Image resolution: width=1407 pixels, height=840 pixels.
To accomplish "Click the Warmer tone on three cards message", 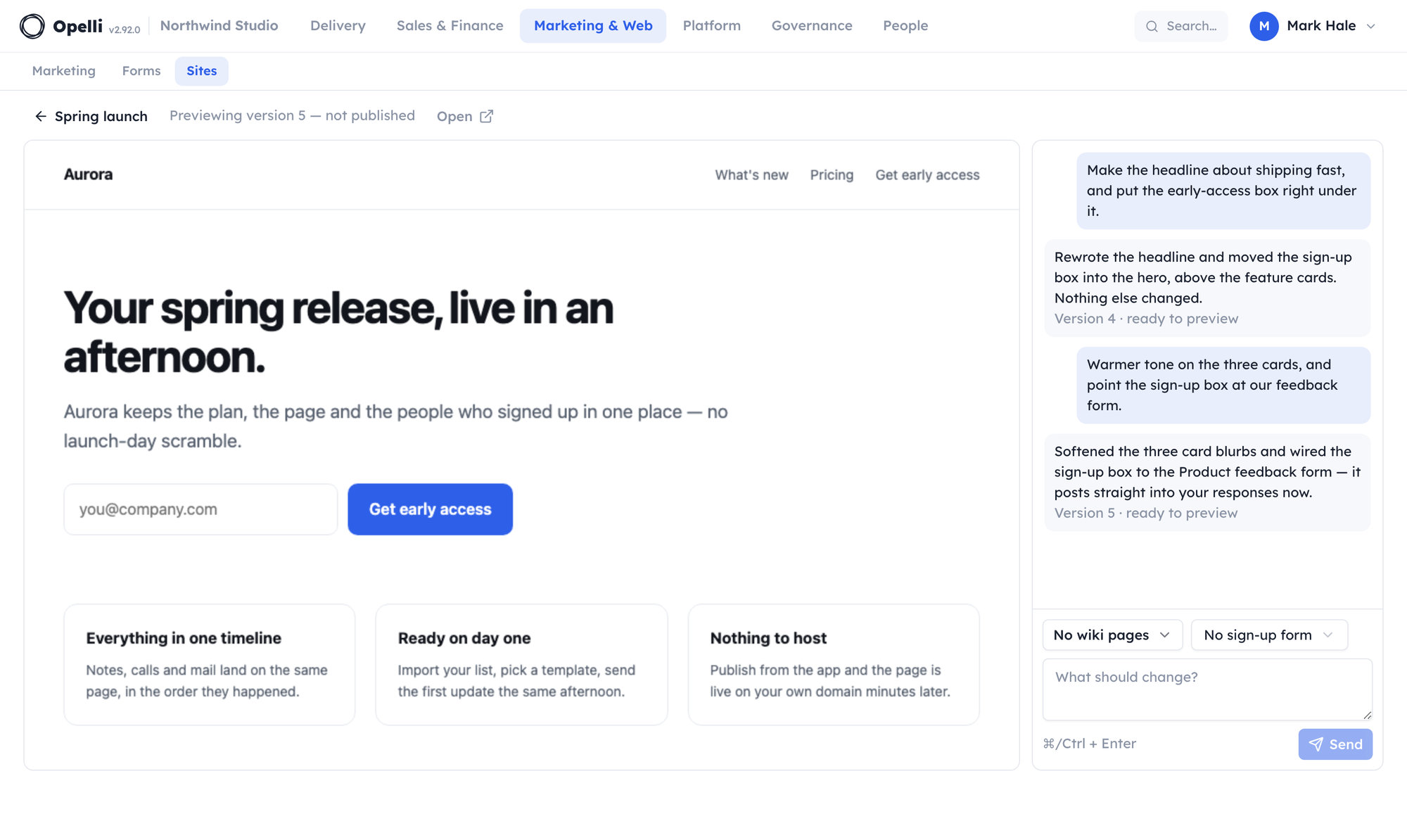I will [x=1223, y=385].
